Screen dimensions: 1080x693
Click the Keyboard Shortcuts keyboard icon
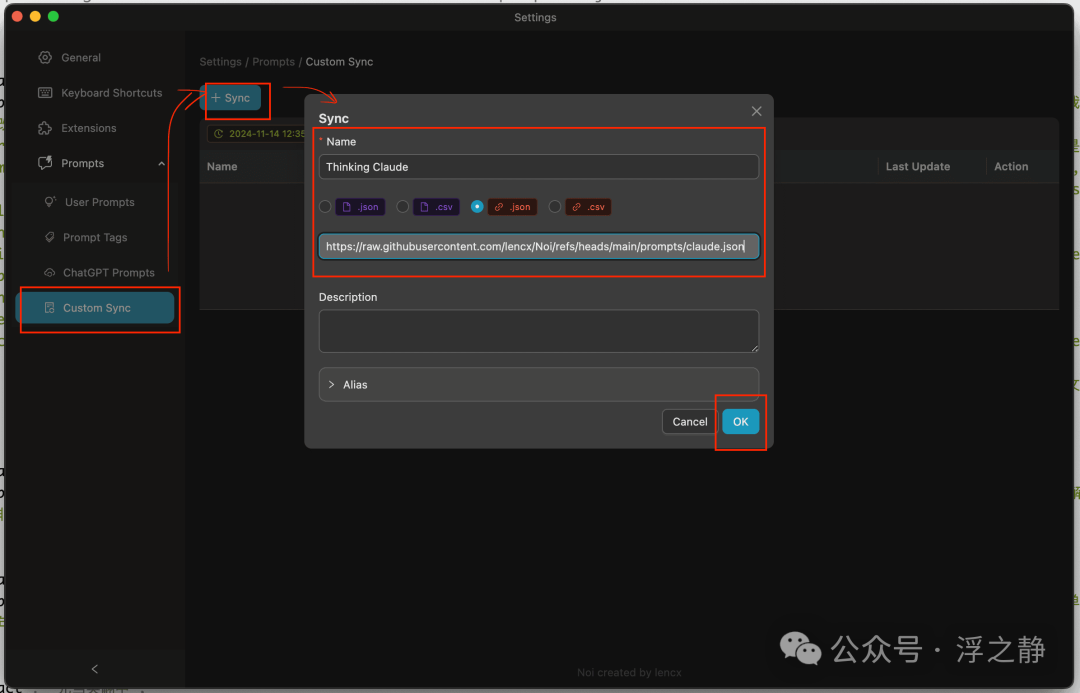45,93
